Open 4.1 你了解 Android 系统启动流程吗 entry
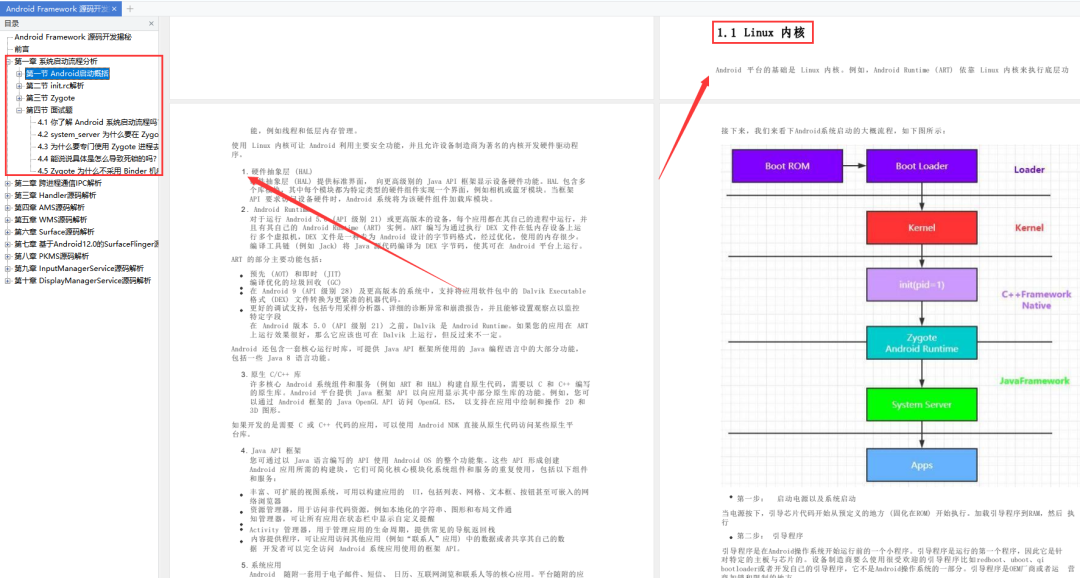Image resolution: width=1080 pixels, height=578 pixels. pyautogui.click(x=97, y=123)
